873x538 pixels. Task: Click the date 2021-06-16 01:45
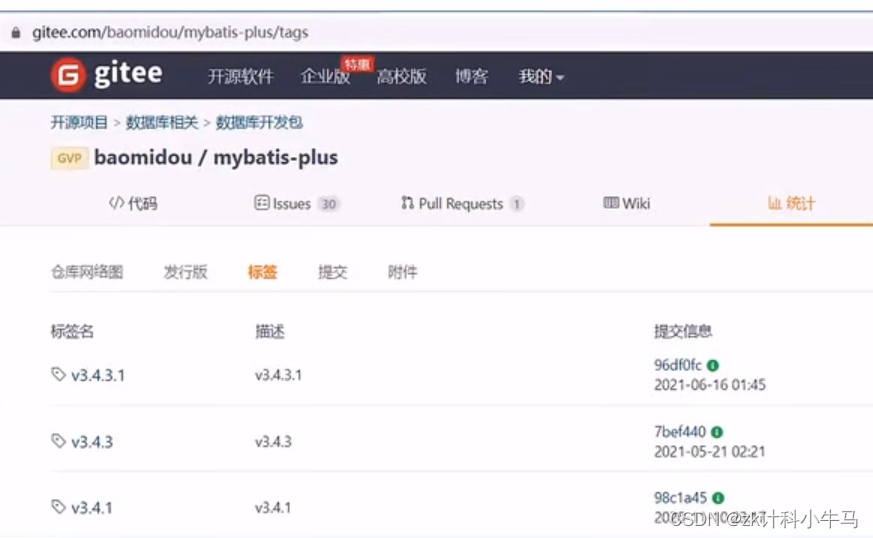(x=710, y=385)
